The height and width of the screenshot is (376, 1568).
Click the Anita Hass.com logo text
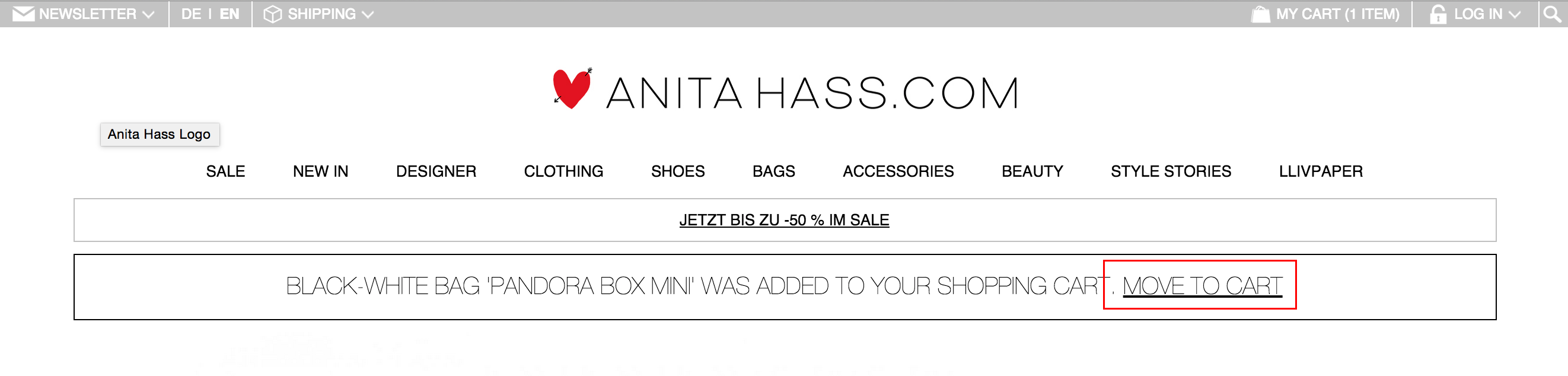[x=812, y=94]
